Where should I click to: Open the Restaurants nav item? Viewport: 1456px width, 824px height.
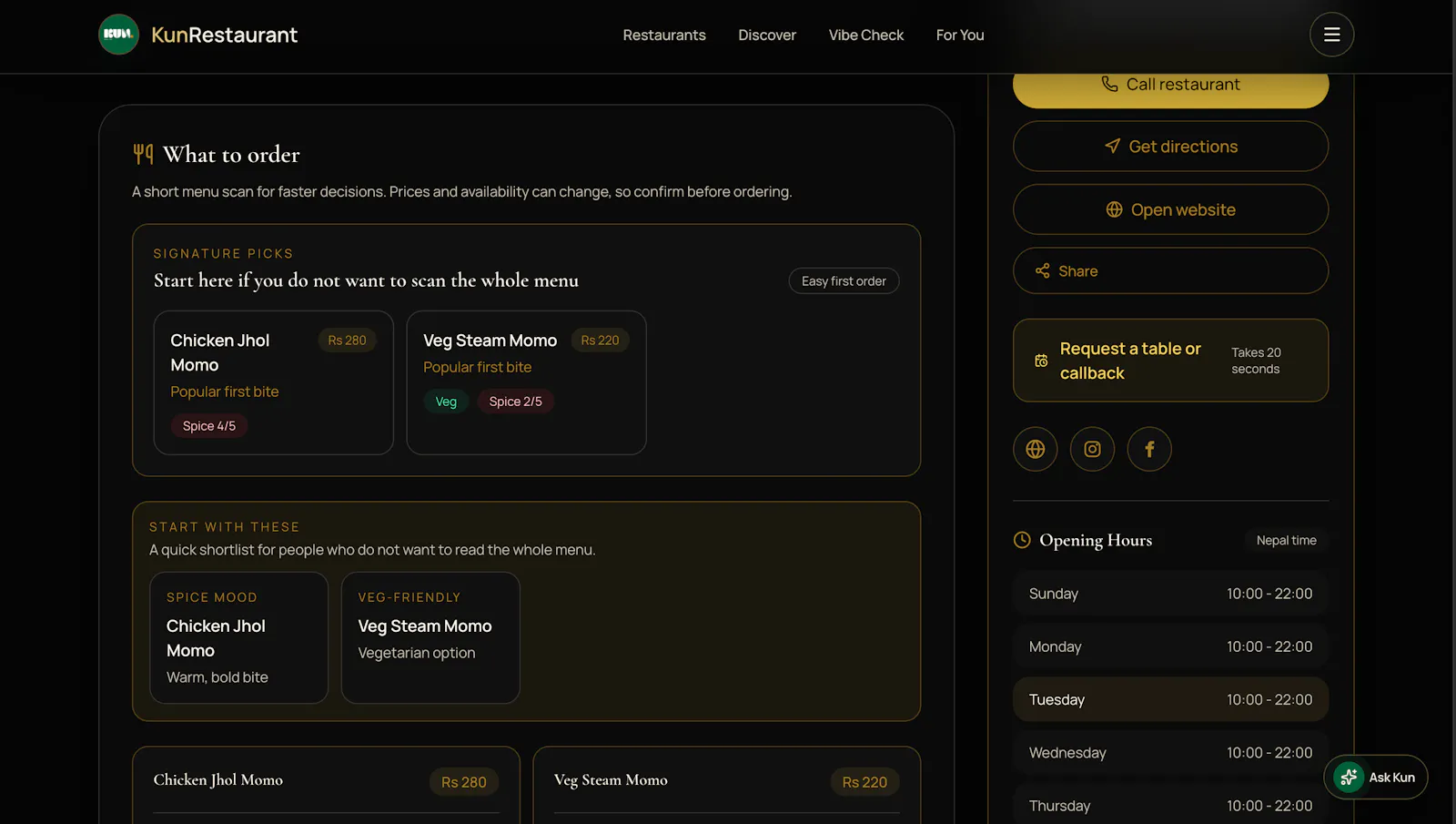tap(664, 35)
